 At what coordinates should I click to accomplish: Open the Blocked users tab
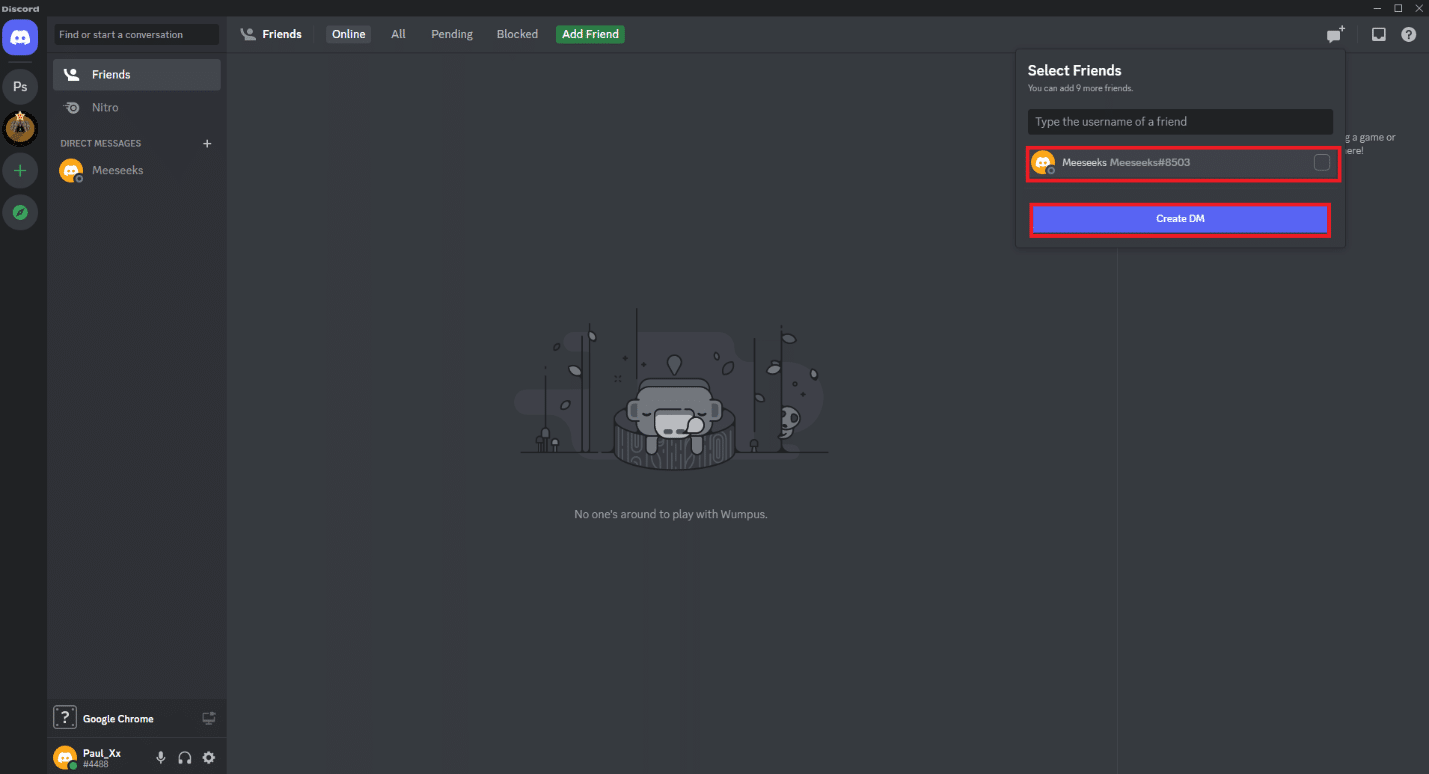click(x=517, y=34)
